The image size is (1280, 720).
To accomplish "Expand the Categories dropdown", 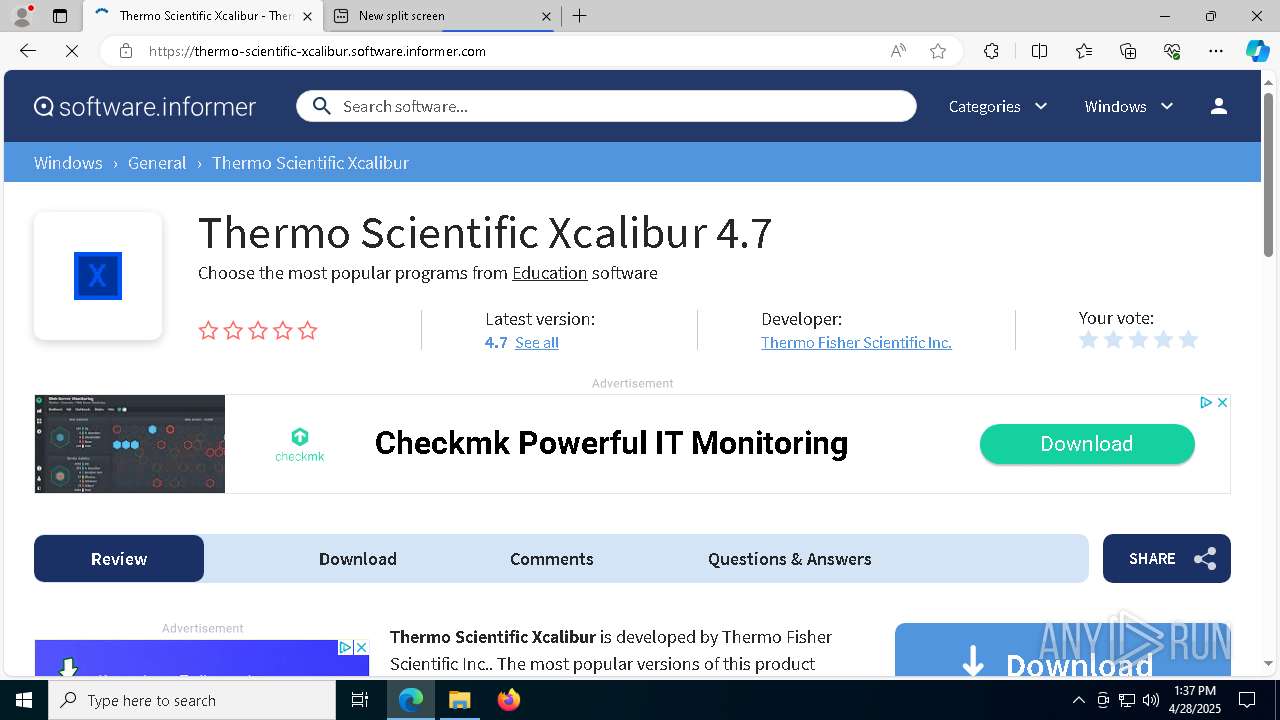I will pyautogui.click(x=998, y=106).
